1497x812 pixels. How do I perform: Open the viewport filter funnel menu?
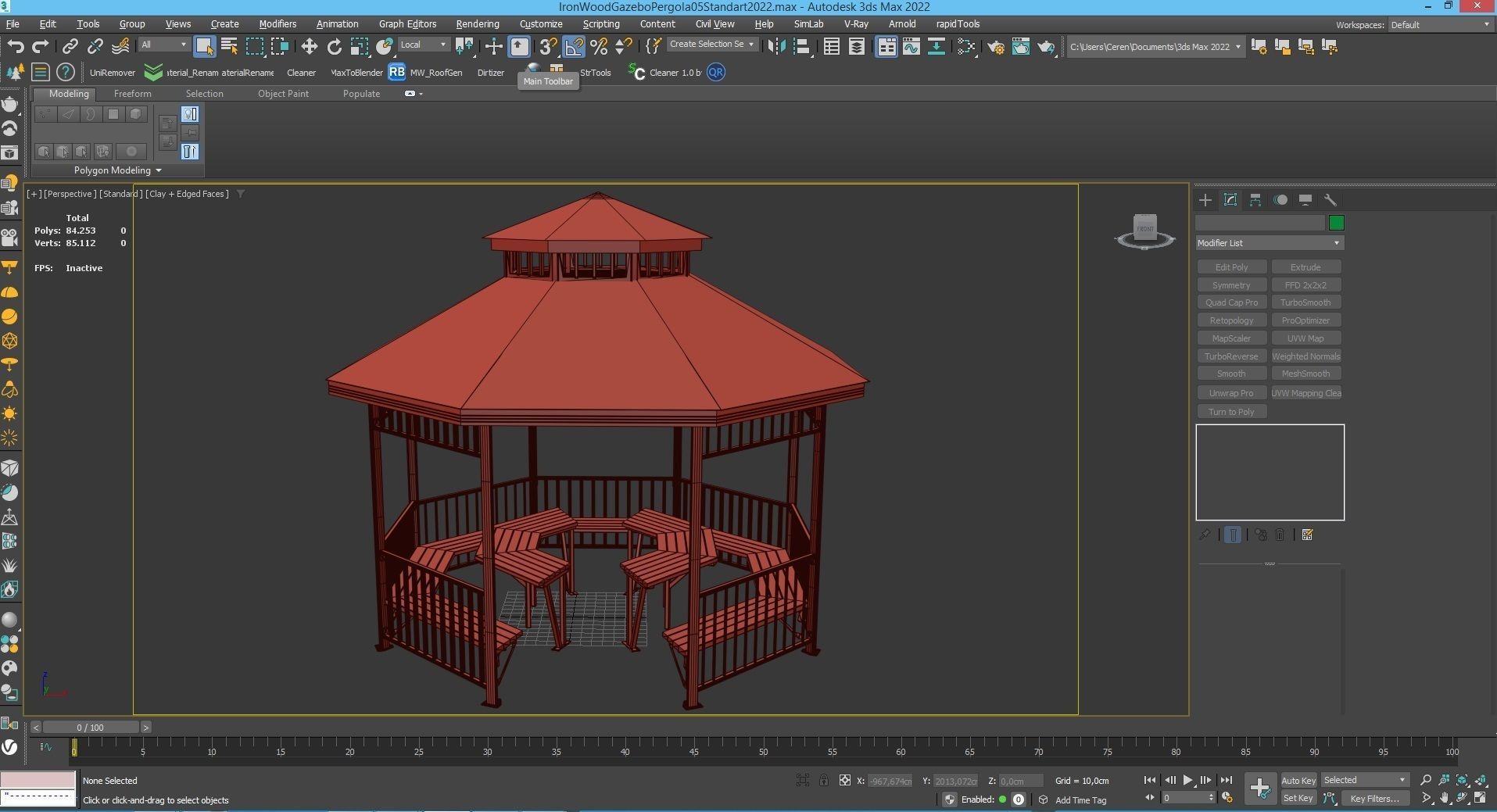point(241,194)
